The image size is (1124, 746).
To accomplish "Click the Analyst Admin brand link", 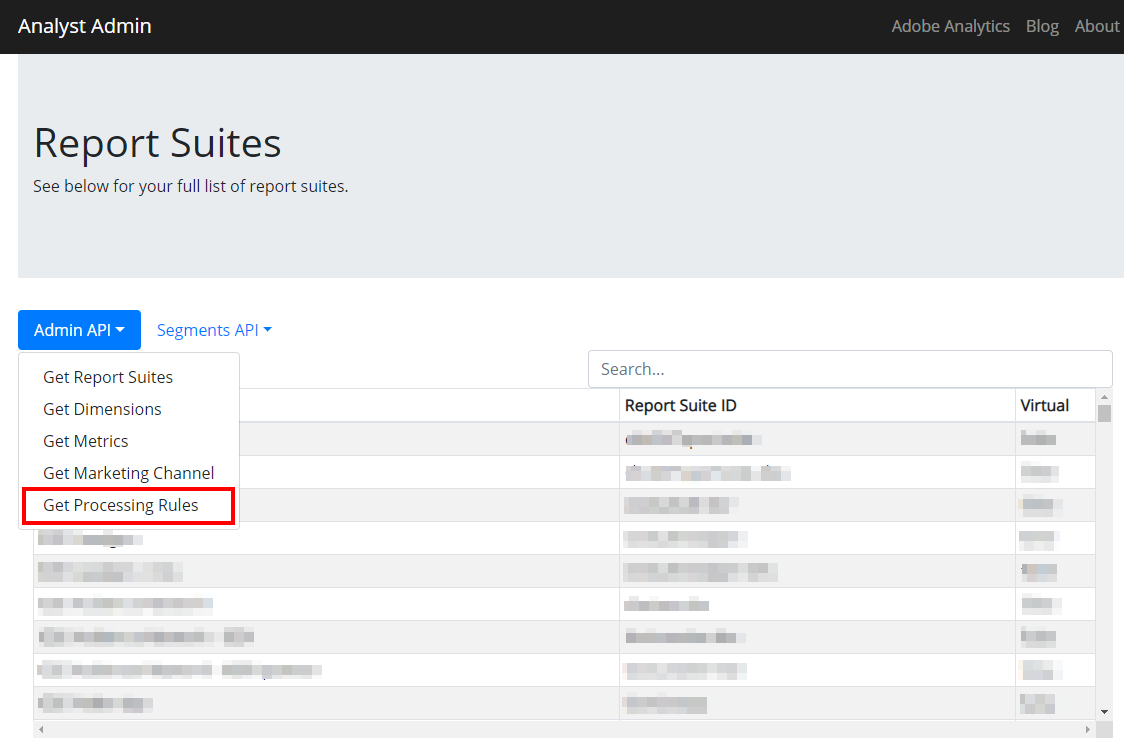I will pos(84,26).
